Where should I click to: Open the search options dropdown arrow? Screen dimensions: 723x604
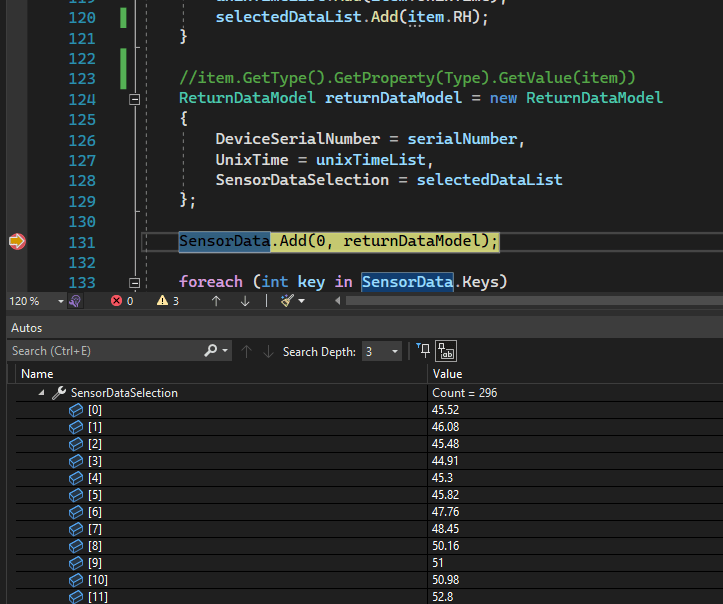click(x=225, y=351)
